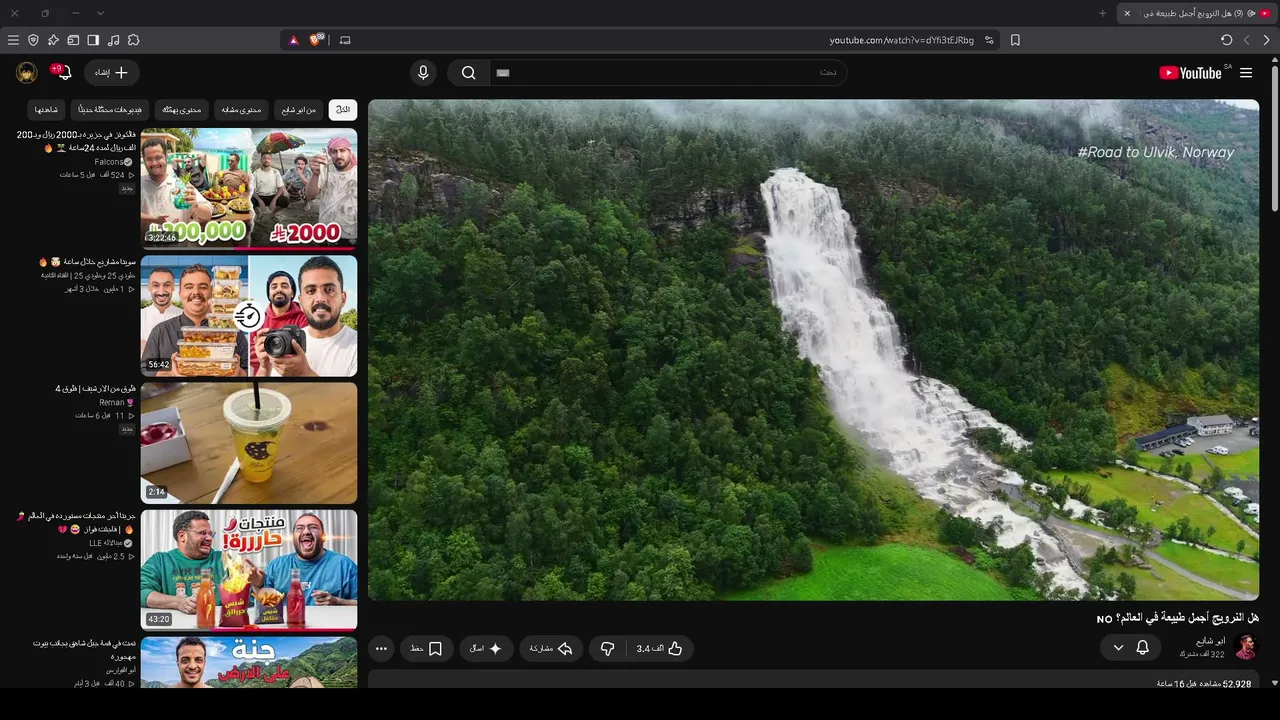Click the main video player
Screen dimensions: 1280x720
pyautogui.click(x=814, y=350)
